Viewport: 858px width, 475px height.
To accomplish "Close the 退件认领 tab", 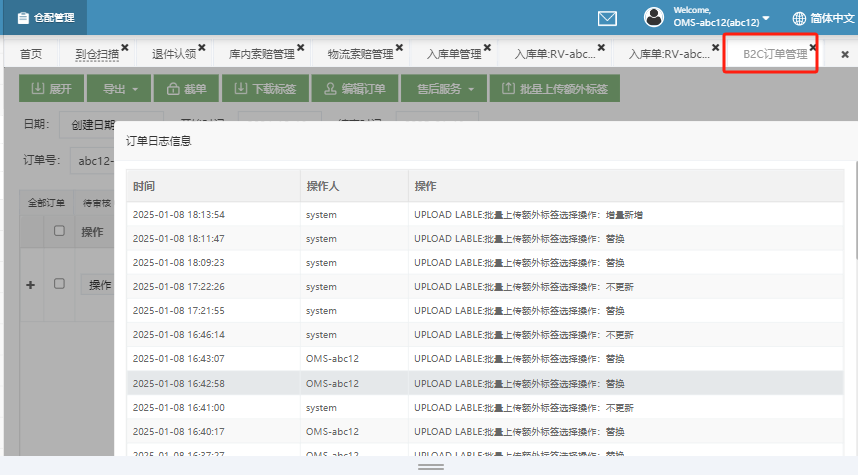I will point(202,48).
